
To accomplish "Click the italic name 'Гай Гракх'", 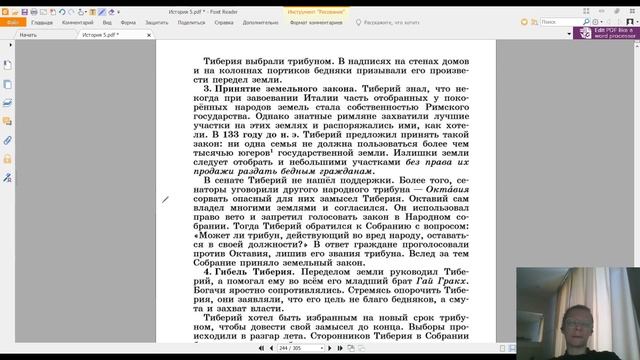I will [441, 281].
